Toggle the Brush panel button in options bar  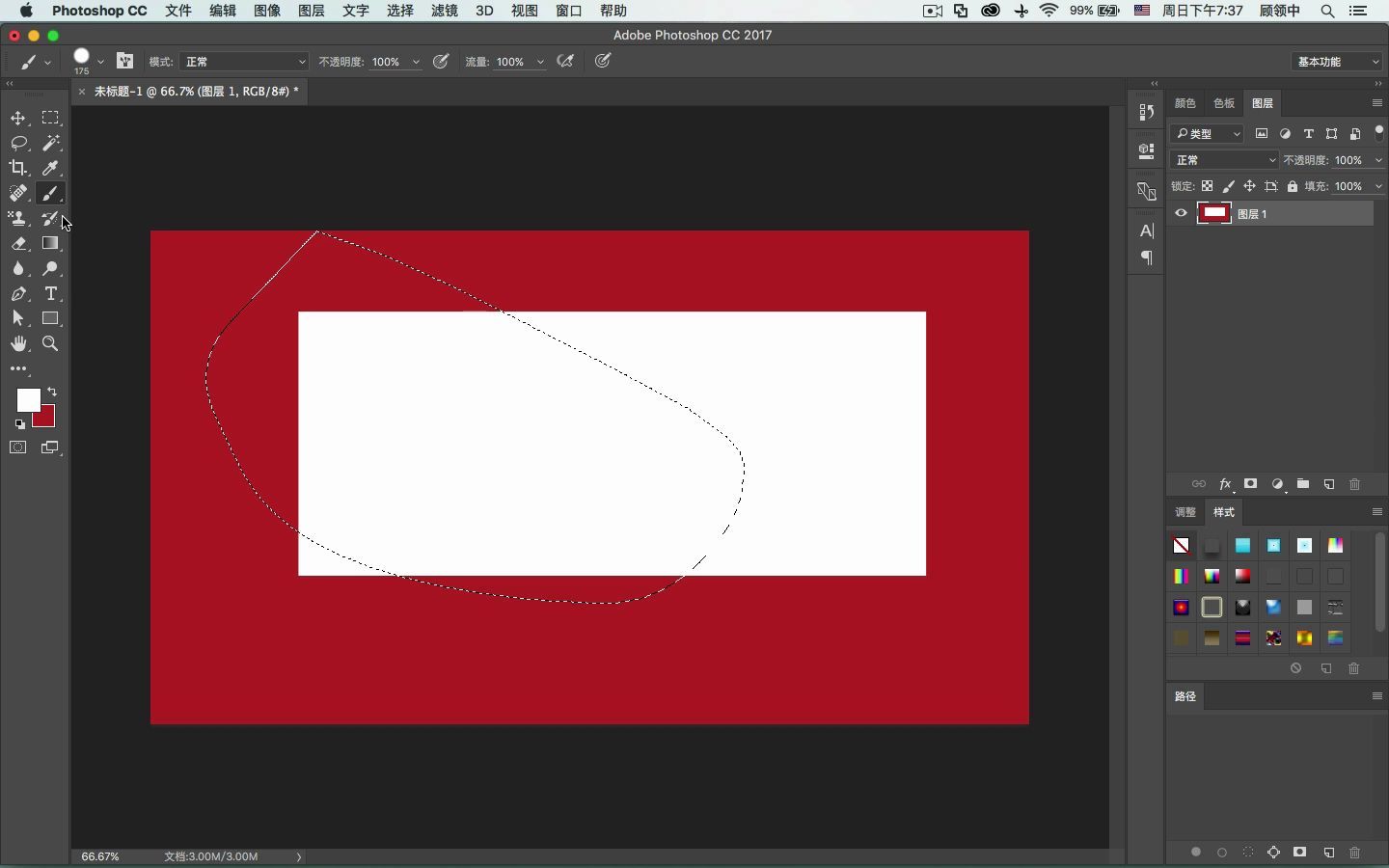(124, 61)
